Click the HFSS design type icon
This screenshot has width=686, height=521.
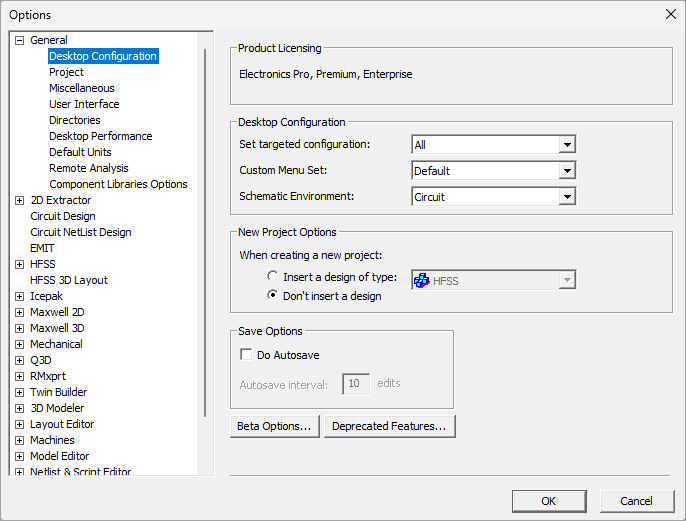pos(422,280)
